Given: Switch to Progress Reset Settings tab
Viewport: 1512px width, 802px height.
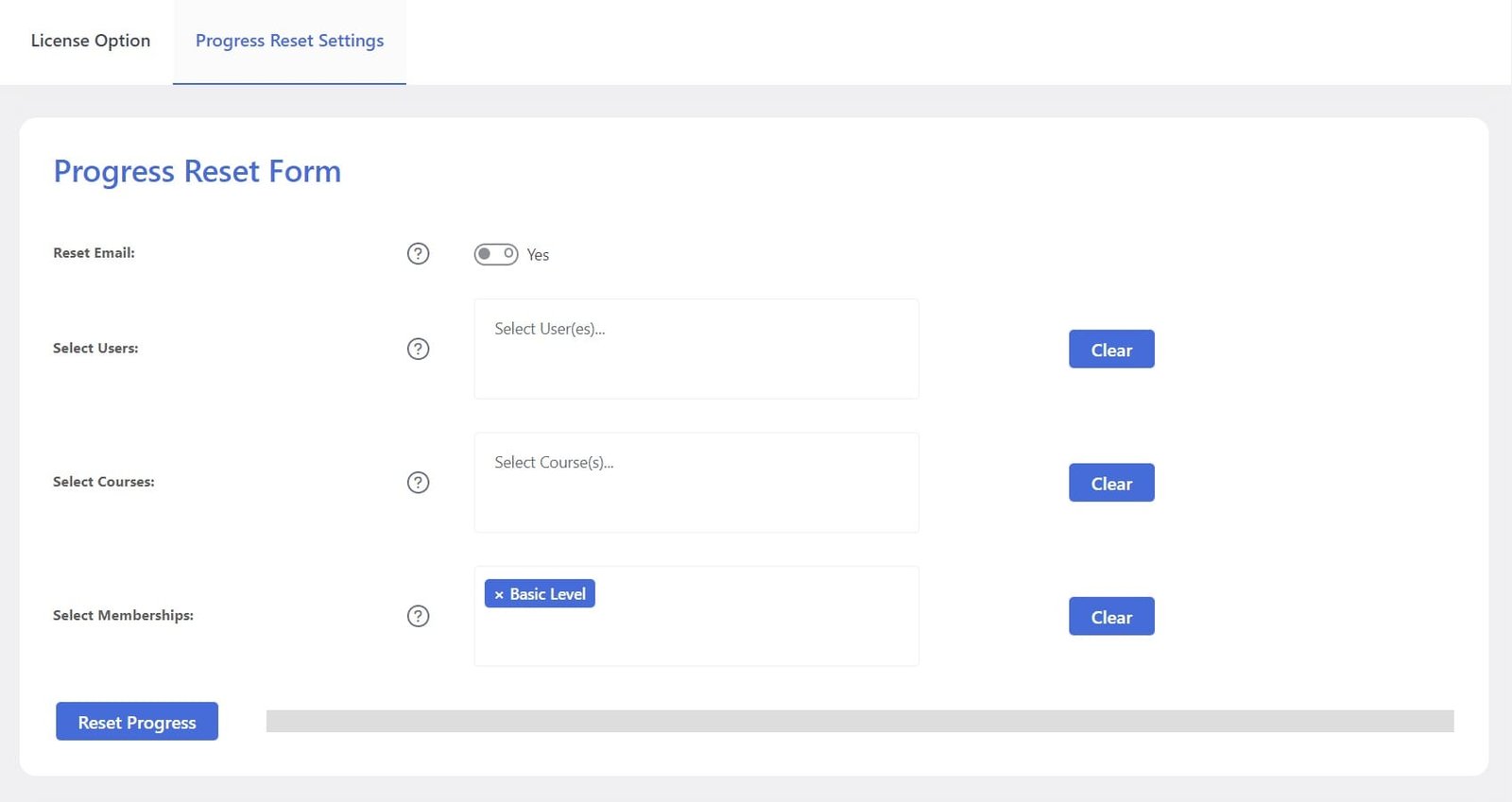Looking at the screenshot, I should point(289,41).
